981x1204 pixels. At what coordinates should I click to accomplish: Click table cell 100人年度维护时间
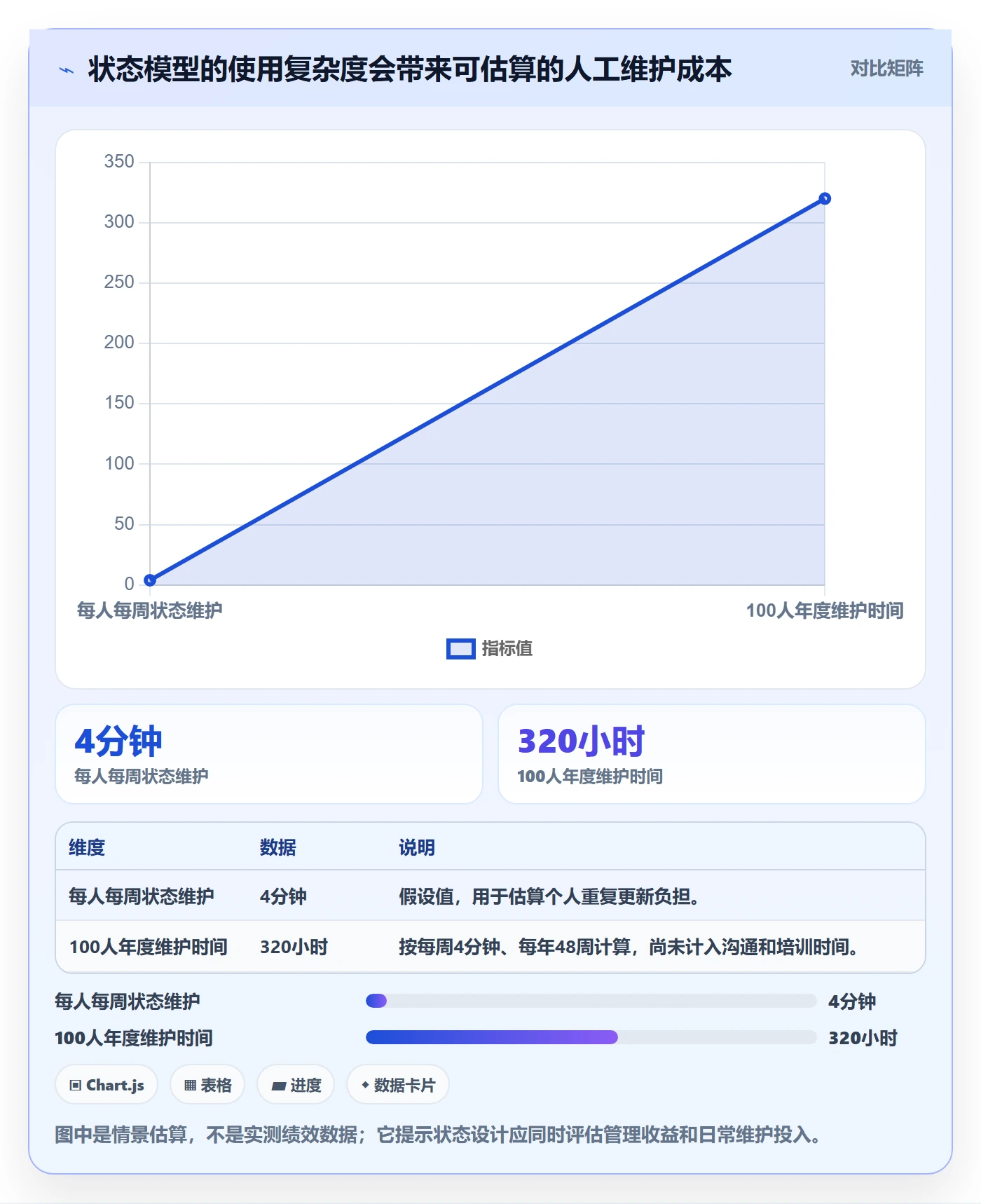[149, 947]
